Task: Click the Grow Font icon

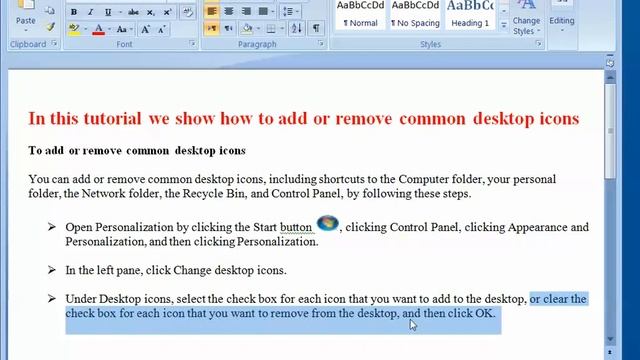Action: click(145, 29)
